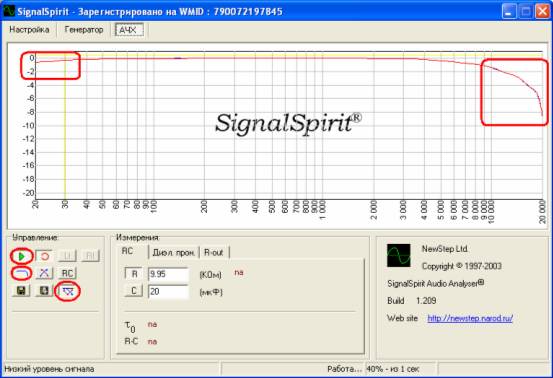
Task: Toggle the R button
Action: point(134,274)
